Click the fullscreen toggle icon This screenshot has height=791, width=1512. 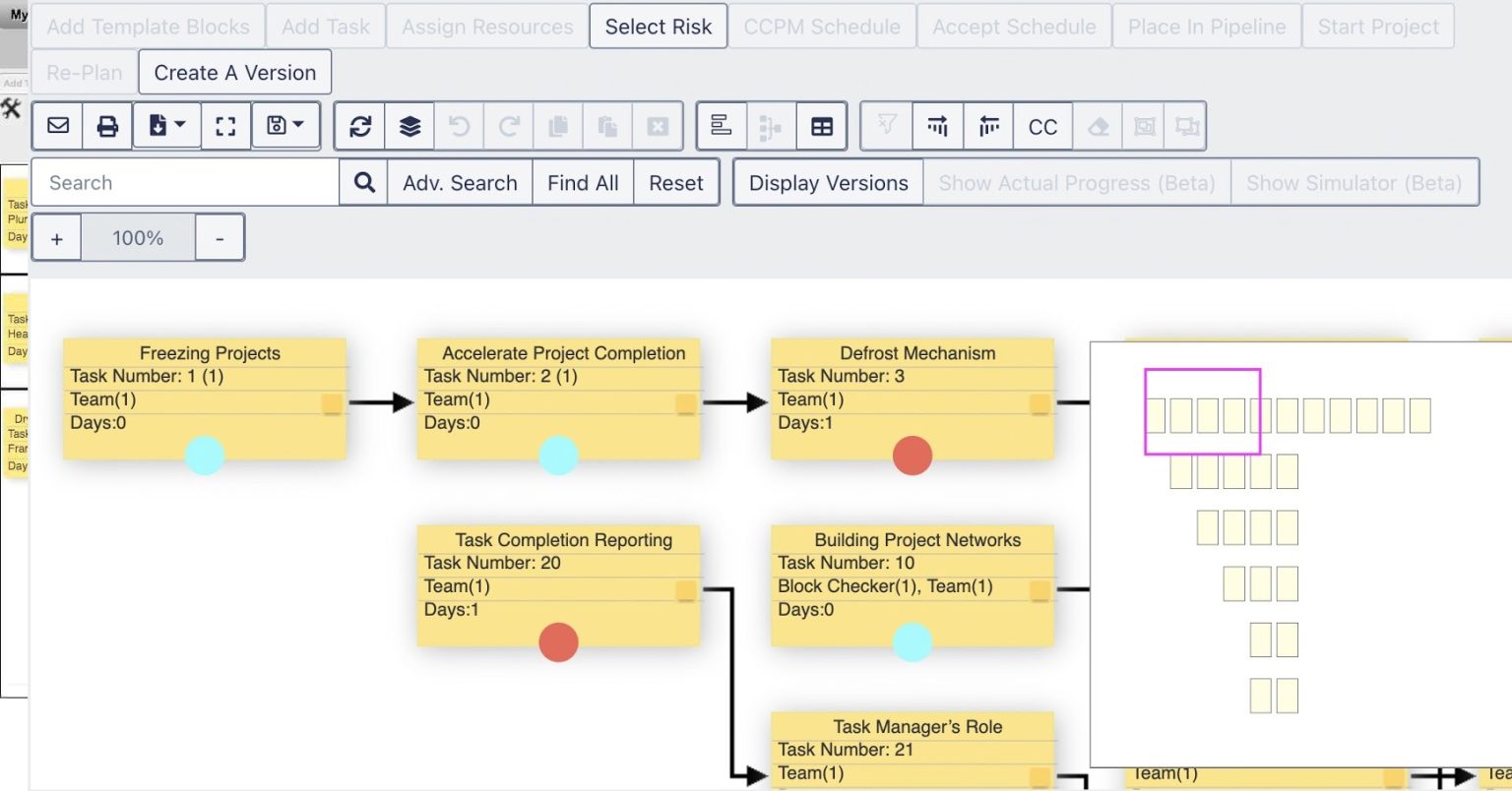(x=225, y=126)
